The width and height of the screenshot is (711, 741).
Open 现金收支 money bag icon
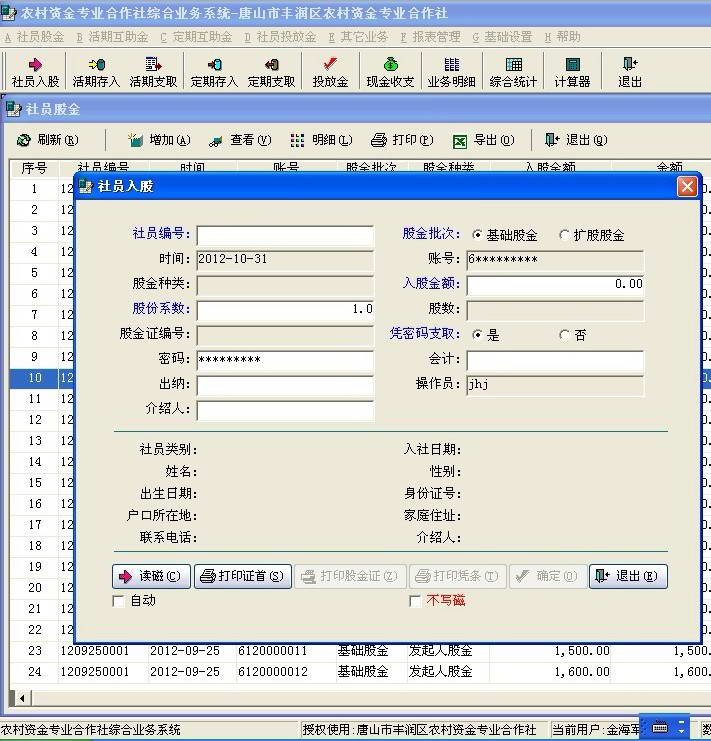pyautogui.click(x=390, y=72)
